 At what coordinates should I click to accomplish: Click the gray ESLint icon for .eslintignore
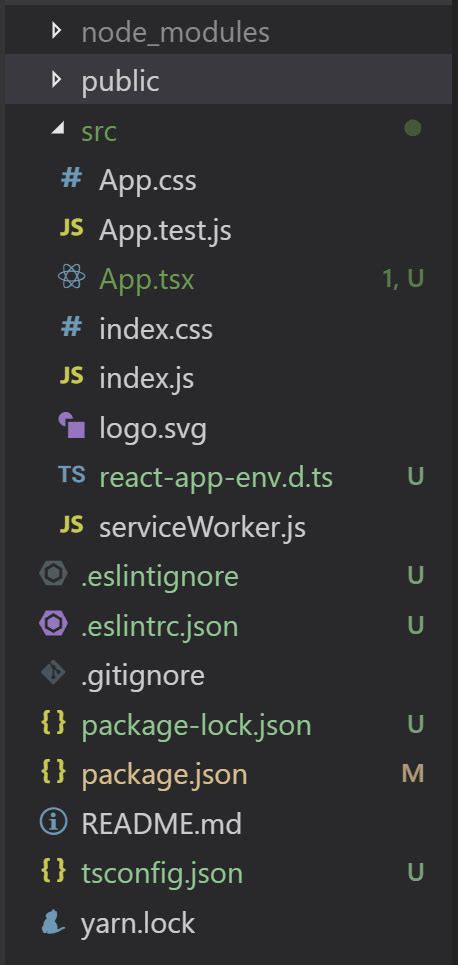click(53, 574)
